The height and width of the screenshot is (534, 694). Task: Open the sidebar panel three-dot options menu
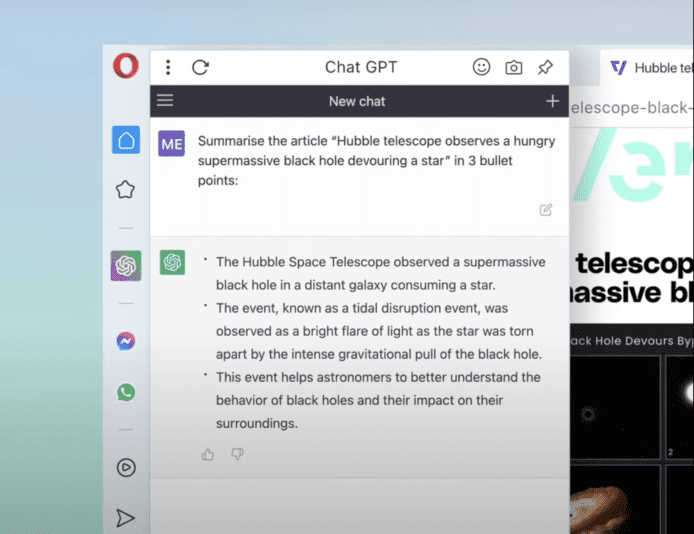click(168, 67)
